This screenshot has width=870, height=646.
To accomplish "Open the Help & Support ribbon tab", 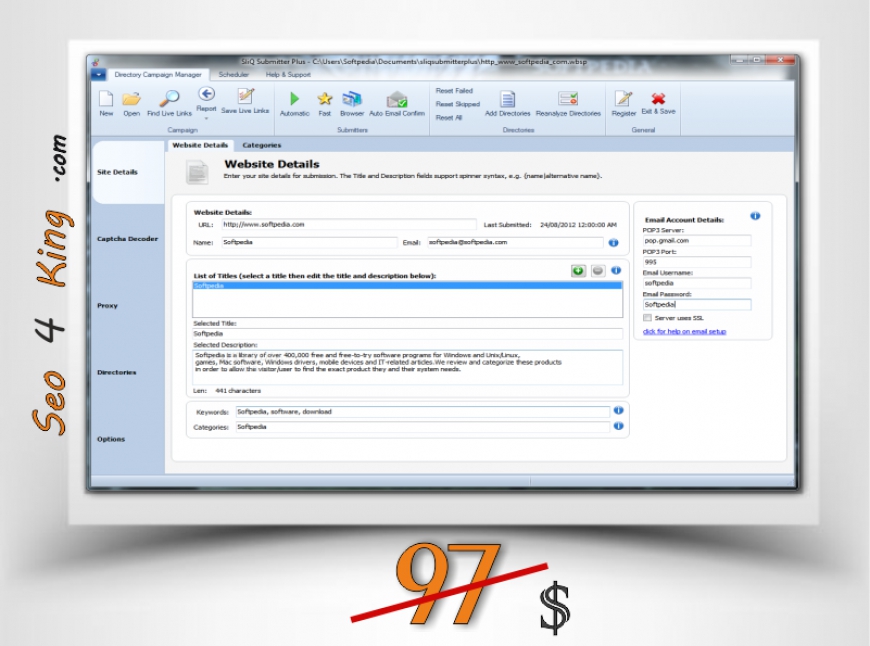I will (288, 74).
